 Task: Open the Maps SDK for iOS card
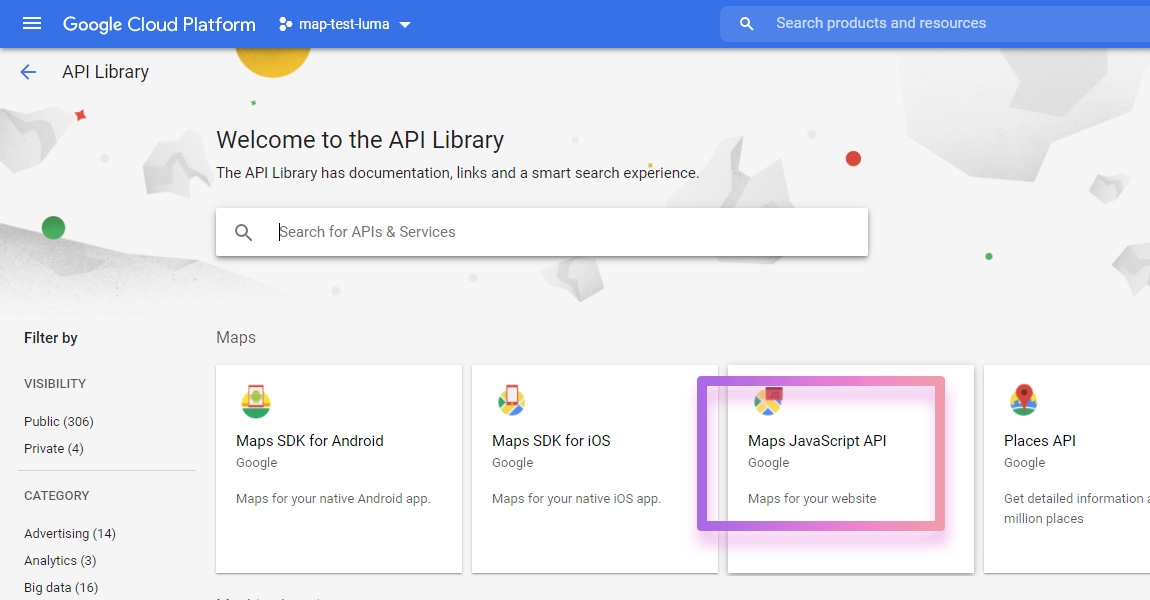pyautogui.click(x=595, y=469)
